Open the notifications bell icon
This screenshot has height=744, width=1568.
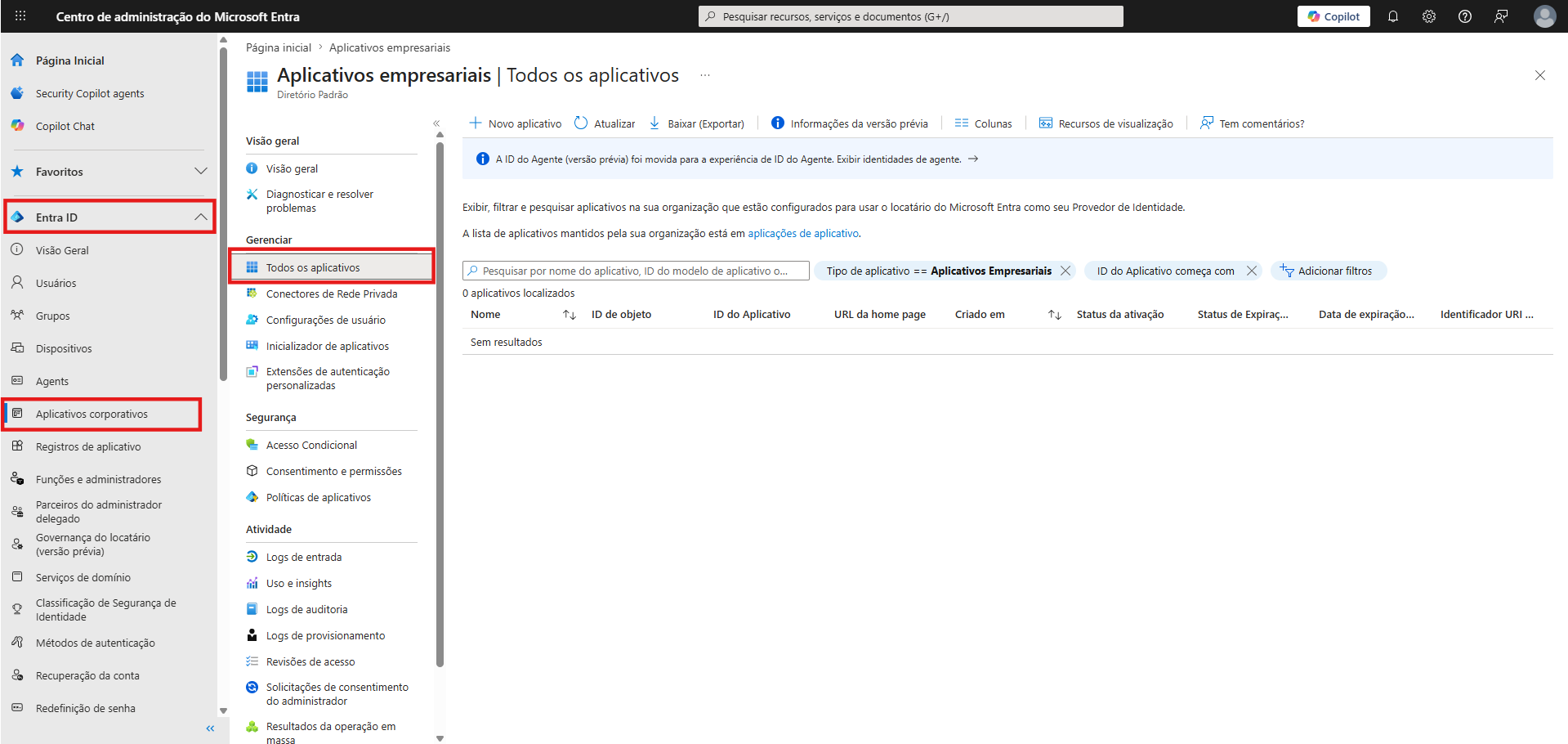[1393, 16]
